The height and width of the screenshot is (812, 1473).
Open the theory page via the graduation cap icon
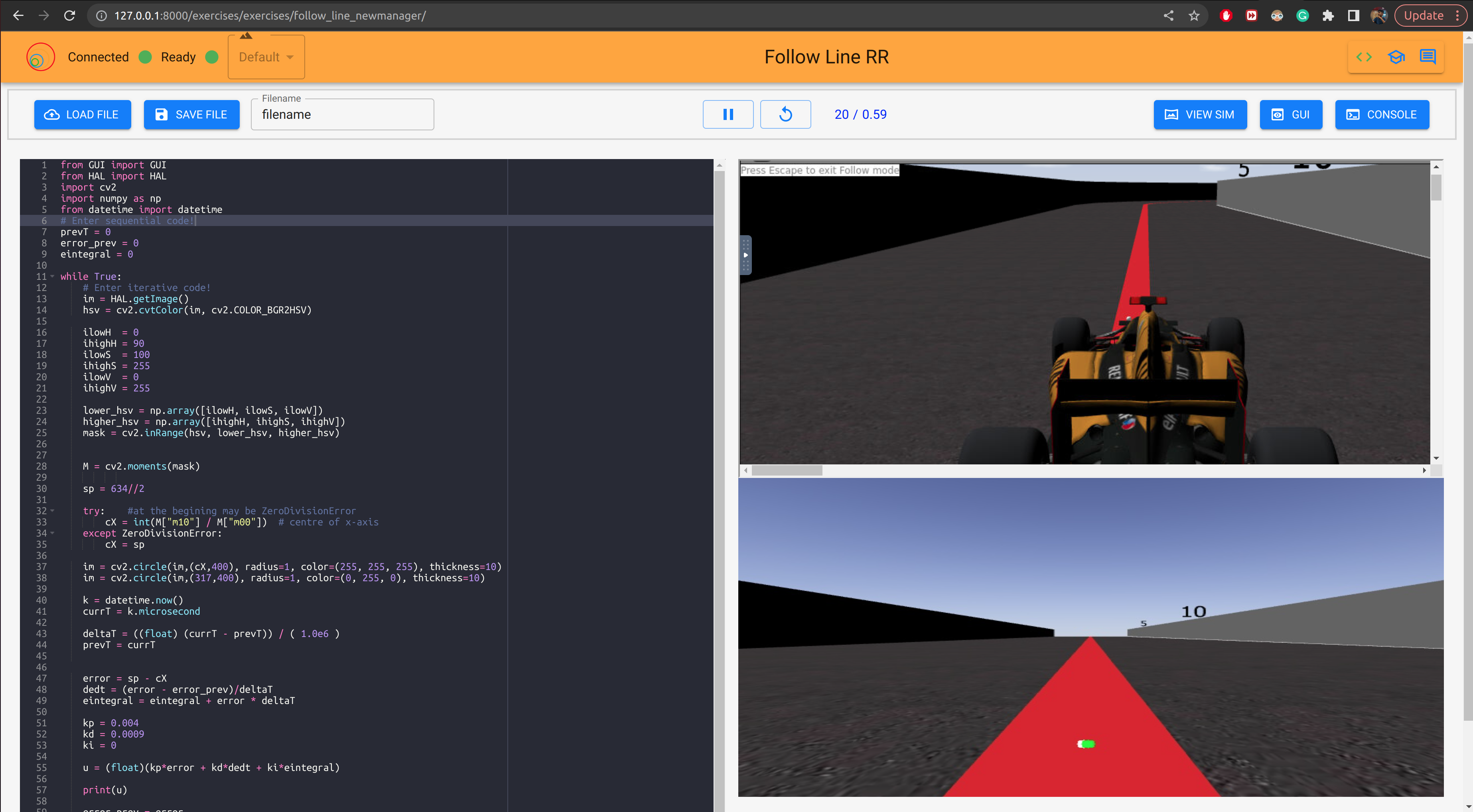pyautogui.click(x=1396, y=57)
